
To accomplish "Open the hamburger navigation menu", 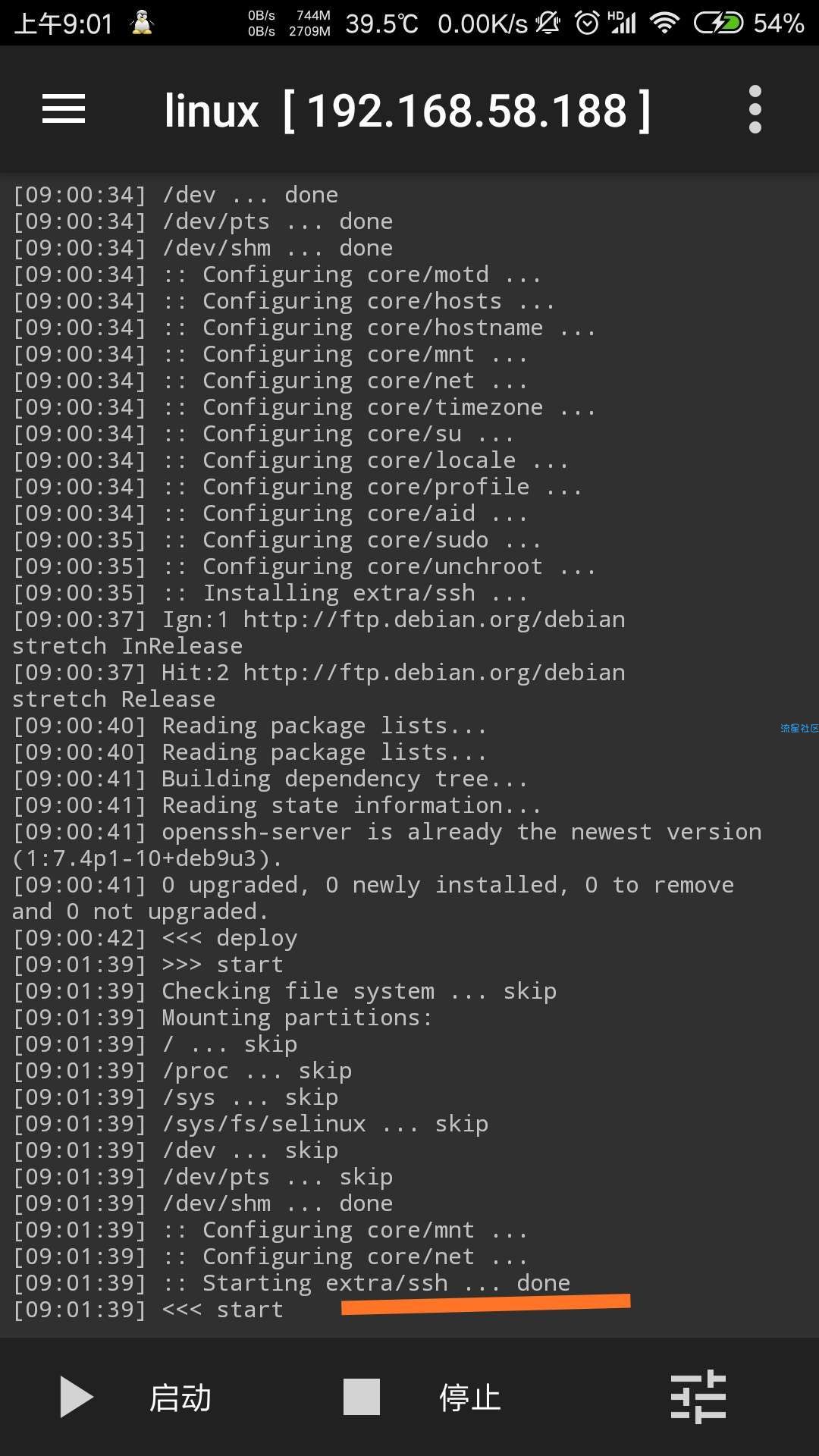I will click(x=64, y=109).
